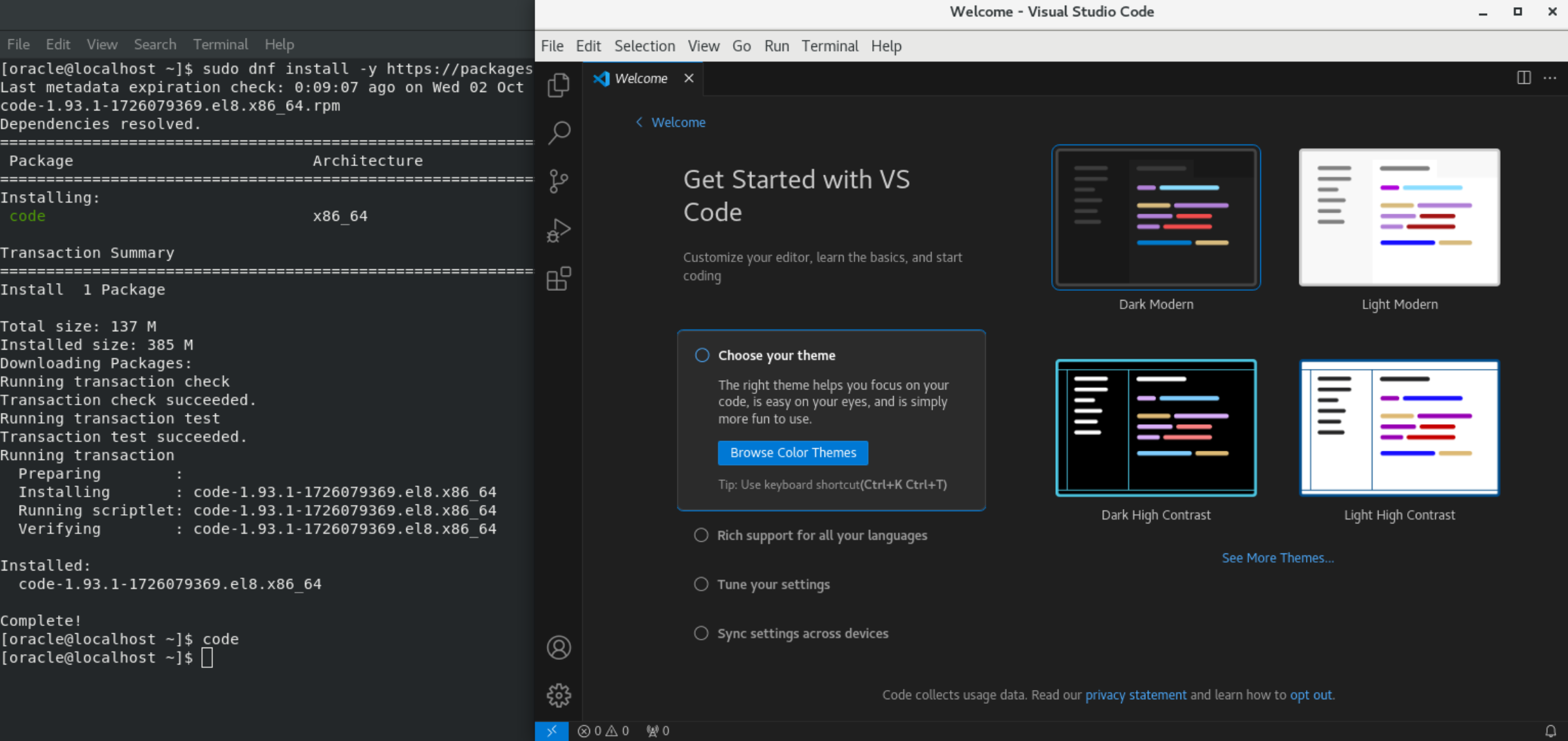The width and height of the screenshot is (1568, 741).
Task: Choose the Light Modern theme preview
Action: click(1399, 218)
